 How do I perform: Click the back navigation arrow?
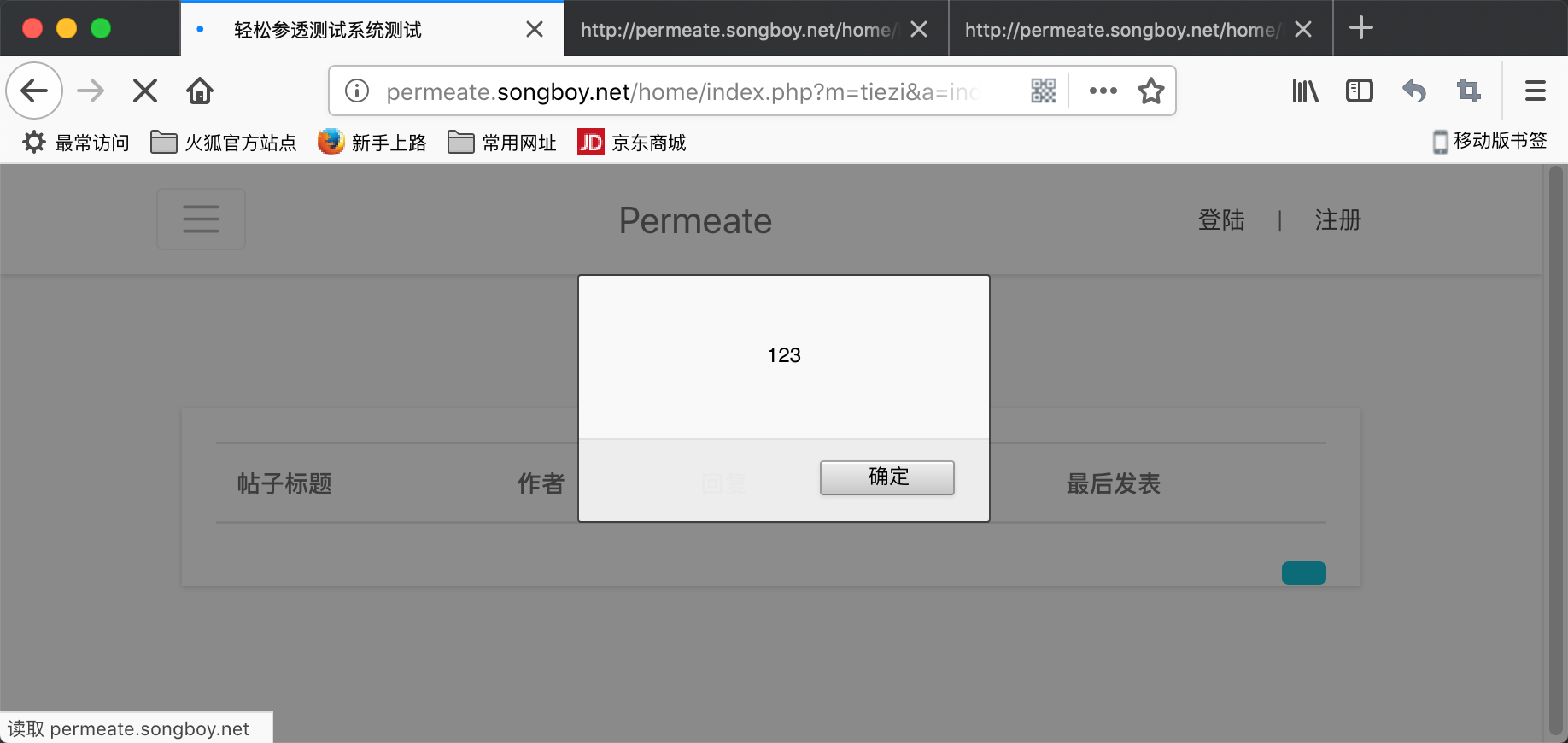[x=34, y=91]
